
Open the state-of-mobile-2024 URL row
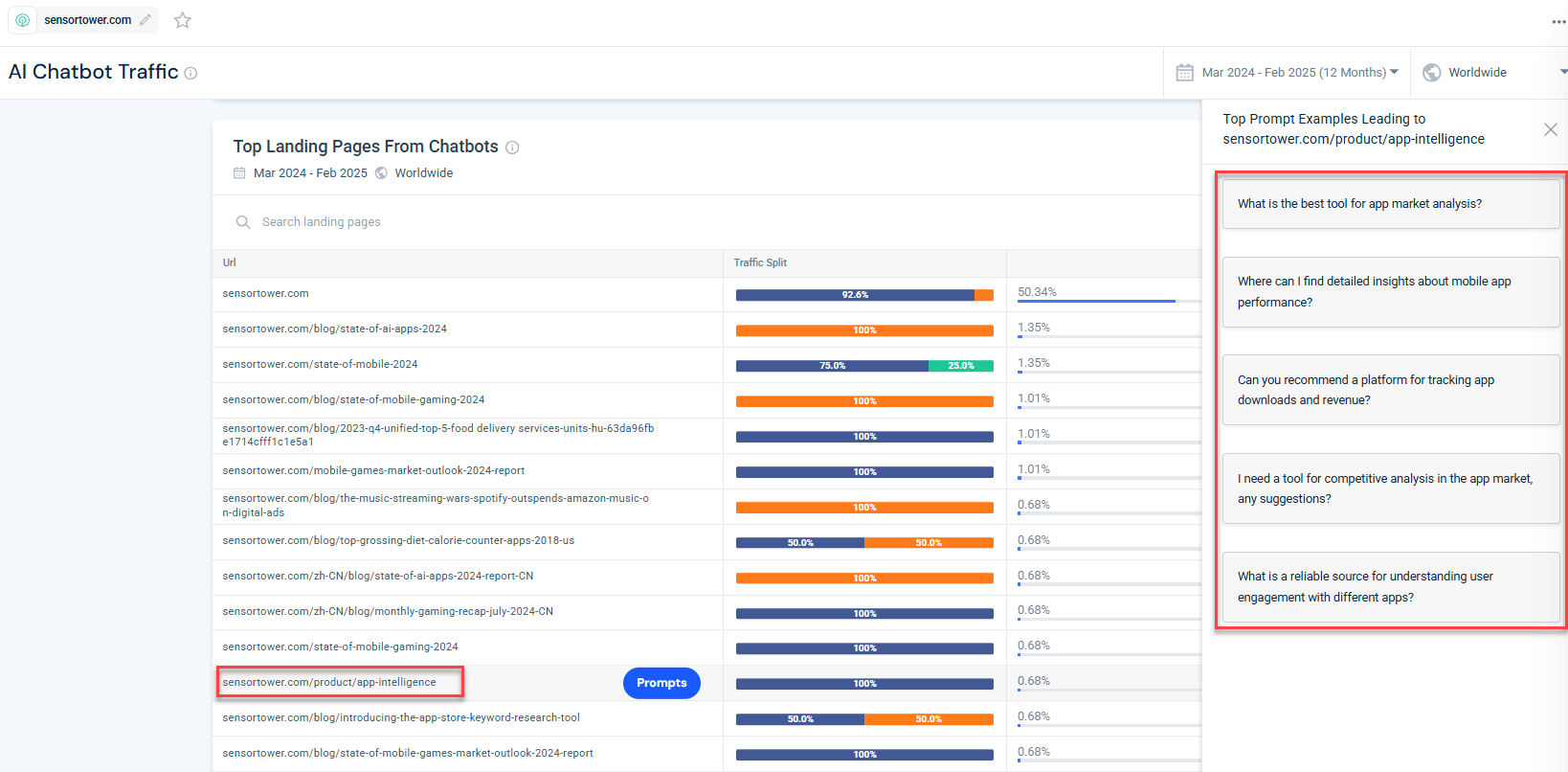coord(320,364)
